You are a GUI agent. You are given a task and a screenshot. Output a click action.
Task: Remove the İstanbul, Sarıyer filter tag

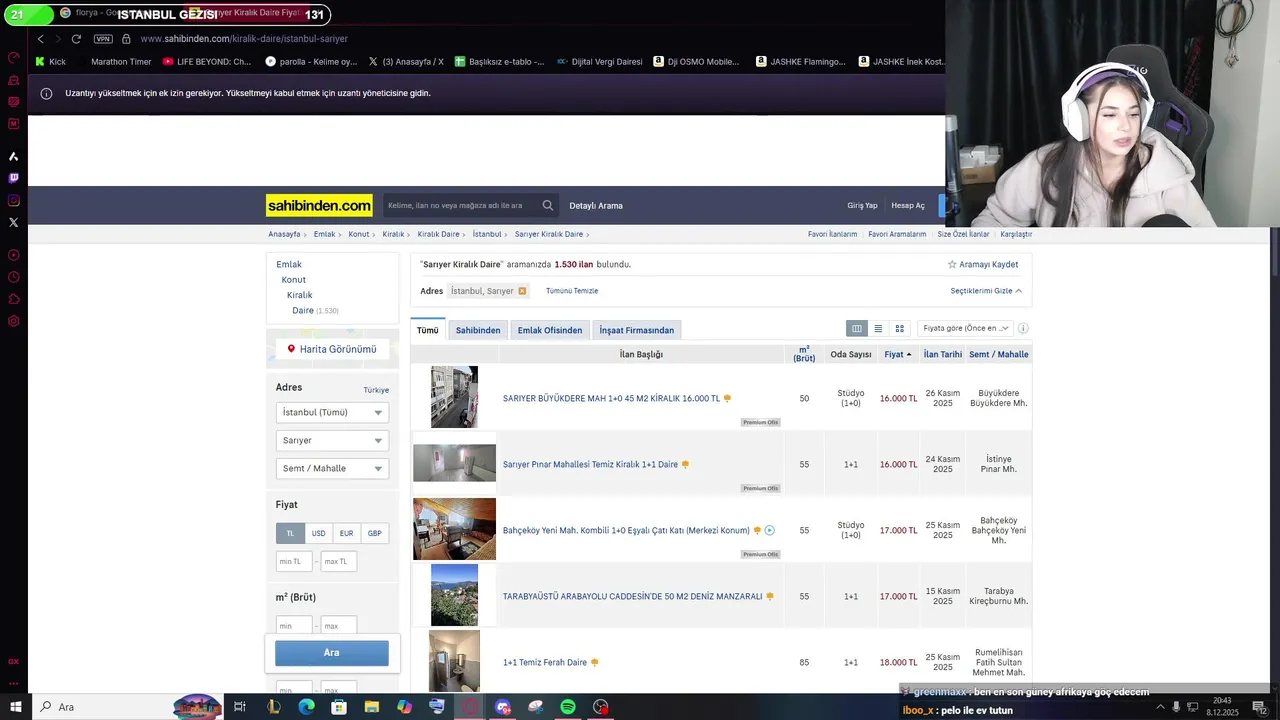522,291
